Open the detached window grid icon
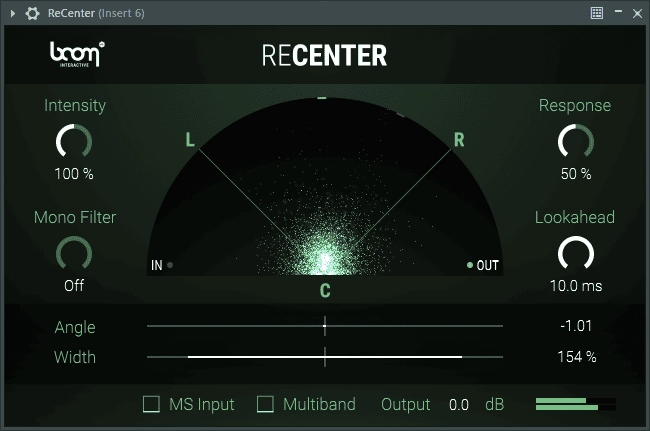 [x=597, y=13]
